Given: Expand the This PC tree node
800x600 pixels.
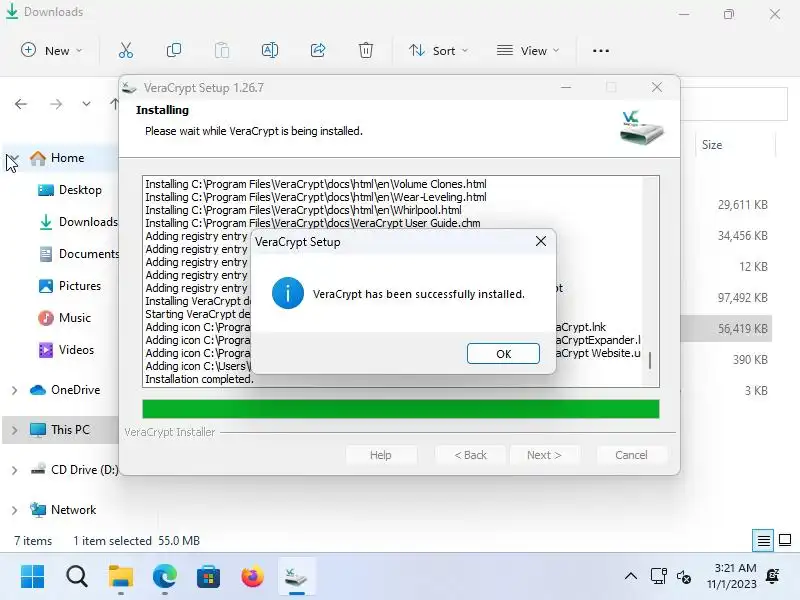Looking at the screenshot, I should pyautogui.click(x=14, y=430).
